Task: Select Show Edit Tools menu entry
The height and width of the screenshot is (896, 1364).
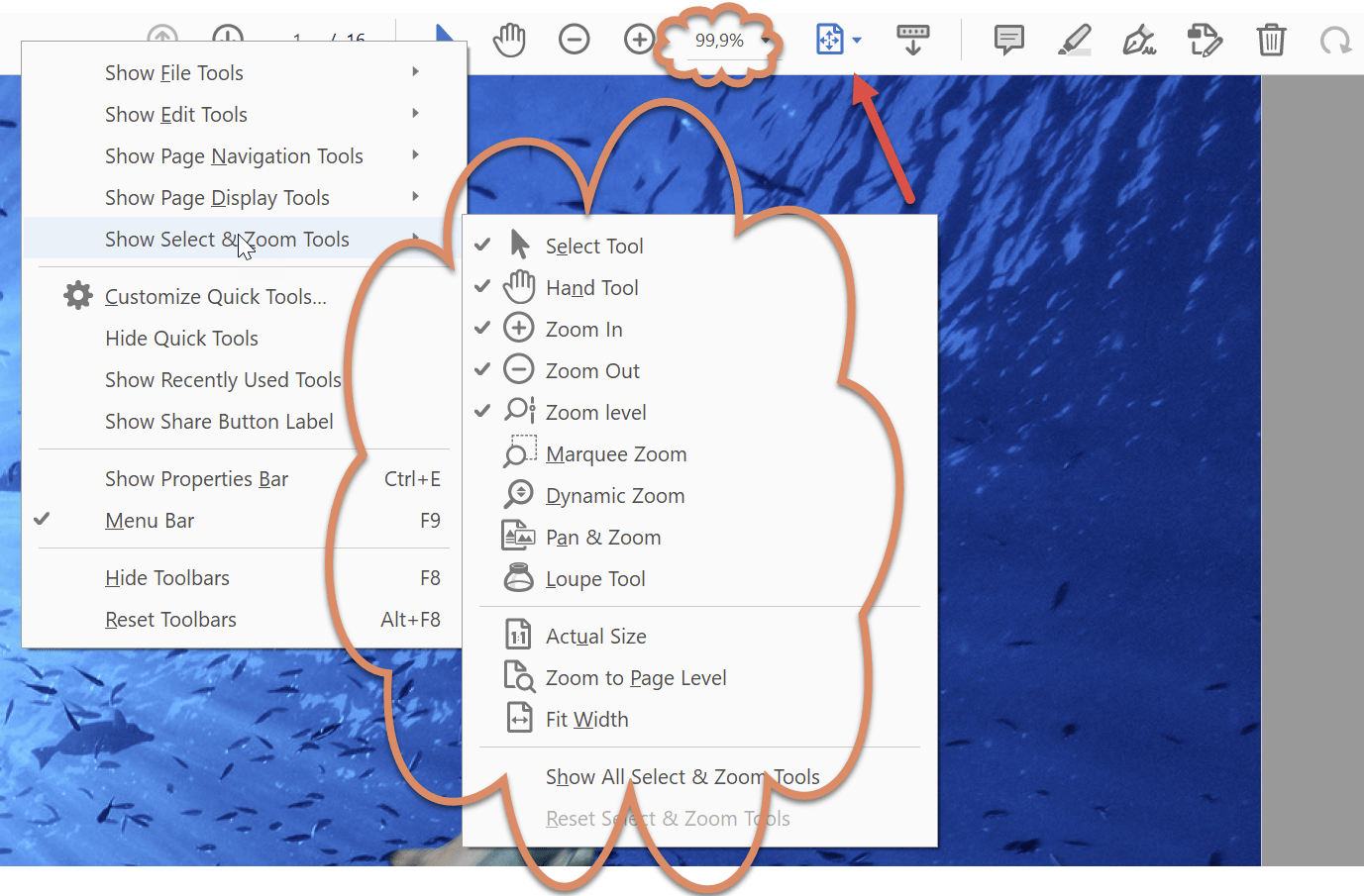Action: [x=176, y=114]
